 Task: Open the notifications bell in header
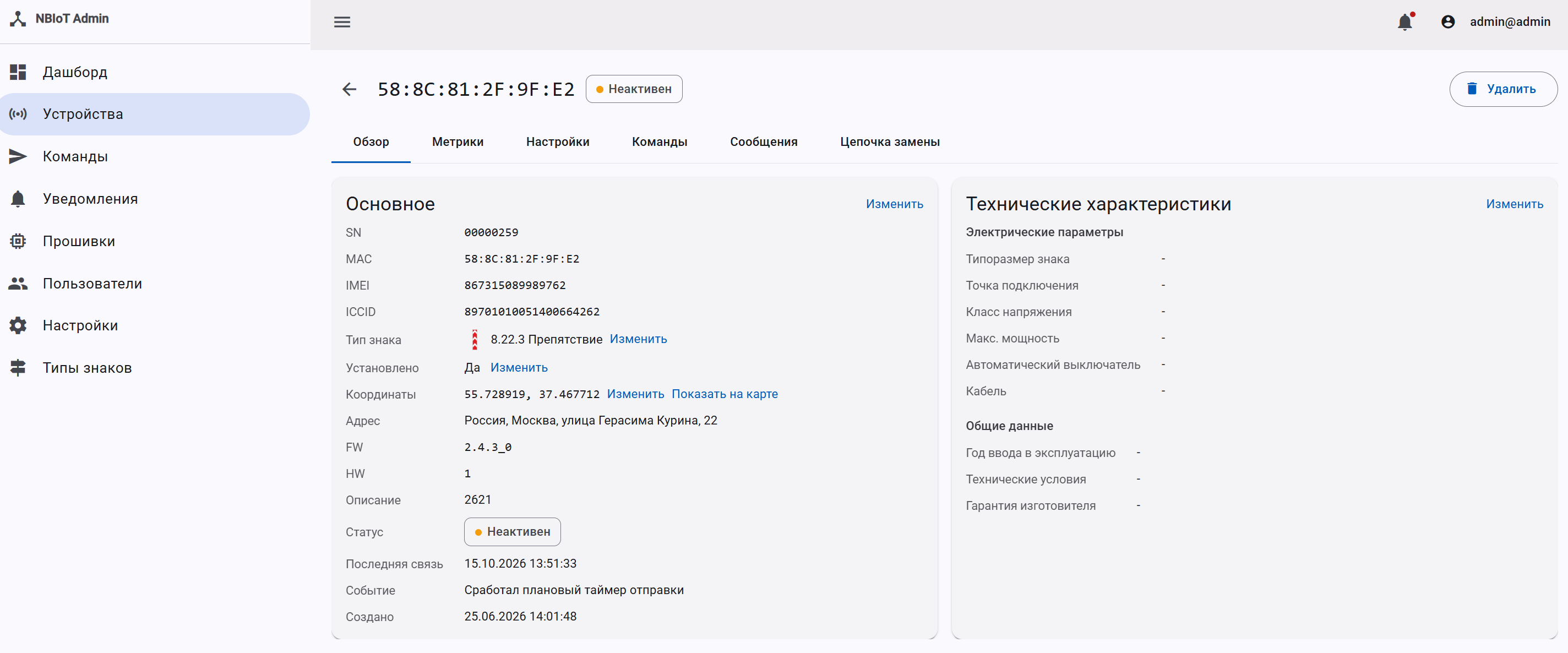pos(1405,22)
